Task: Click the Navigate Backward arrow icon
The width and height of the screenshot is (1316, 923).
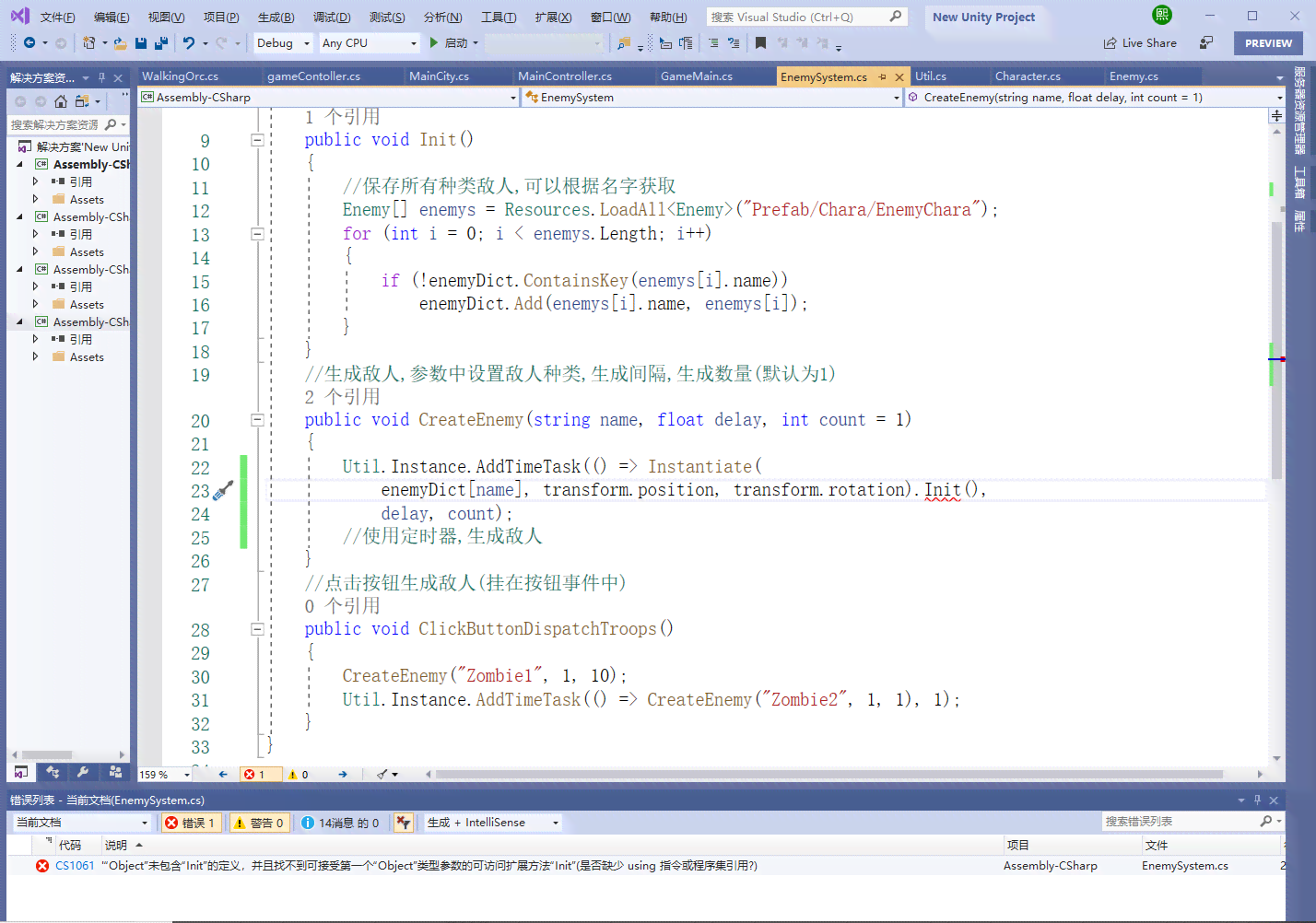Action: 29,42
